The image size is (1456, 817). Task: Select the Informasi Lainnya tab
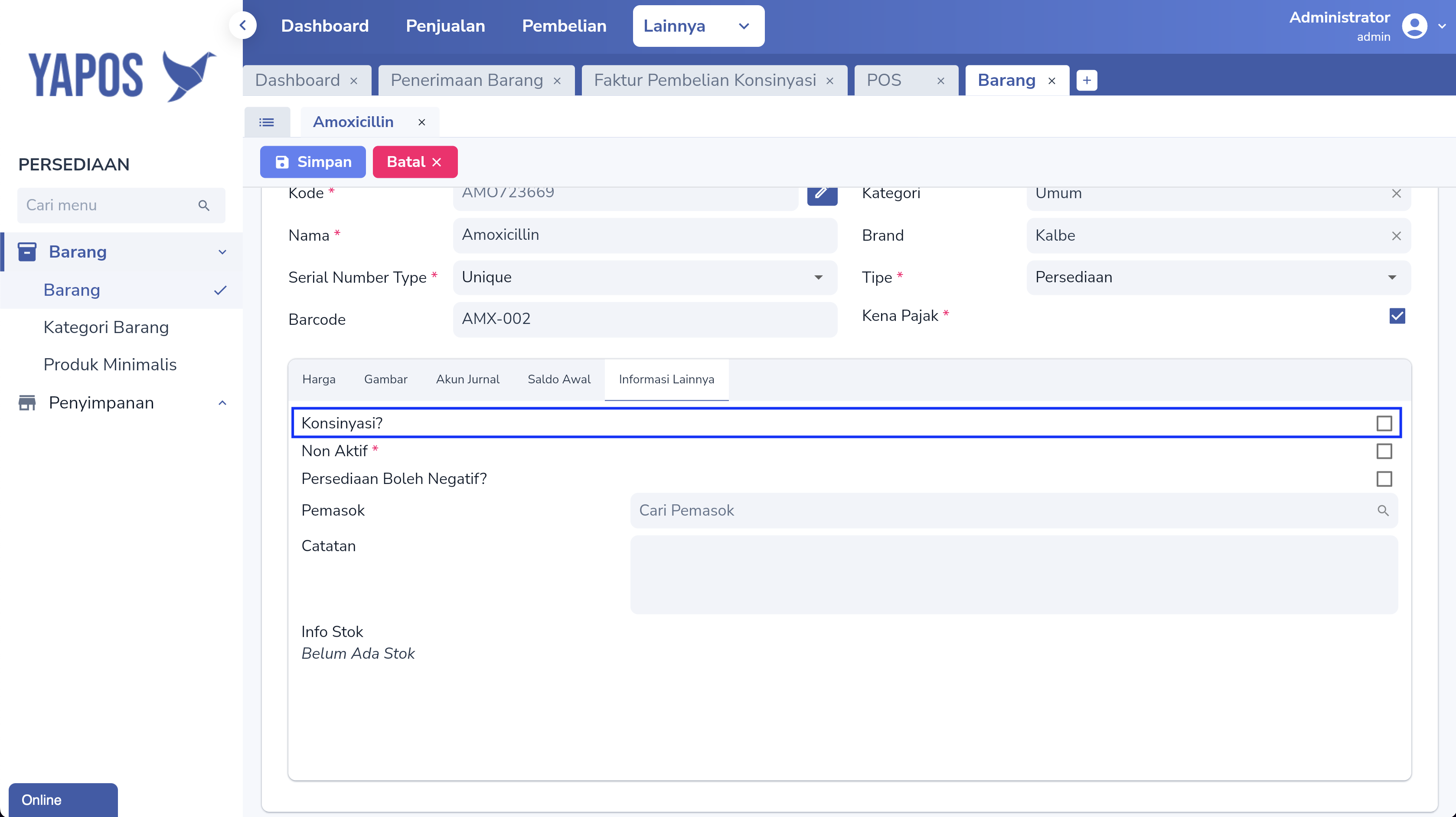point(666,379)
